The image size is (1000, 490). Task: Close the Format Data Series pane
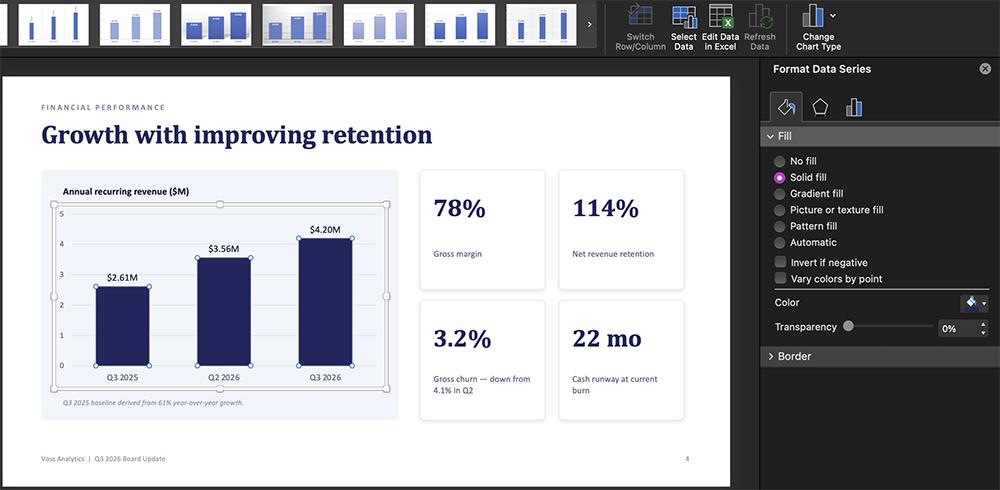[x=985, y=69]
